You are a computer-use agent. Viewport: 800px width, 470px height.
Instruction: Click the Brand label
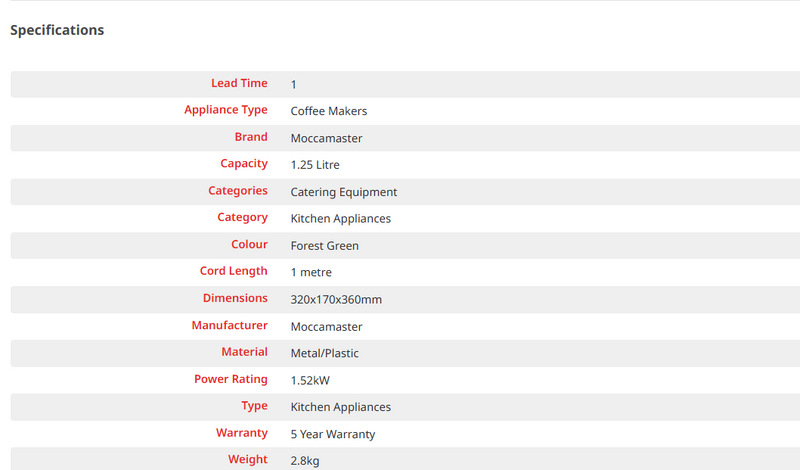tap(251, 137)
